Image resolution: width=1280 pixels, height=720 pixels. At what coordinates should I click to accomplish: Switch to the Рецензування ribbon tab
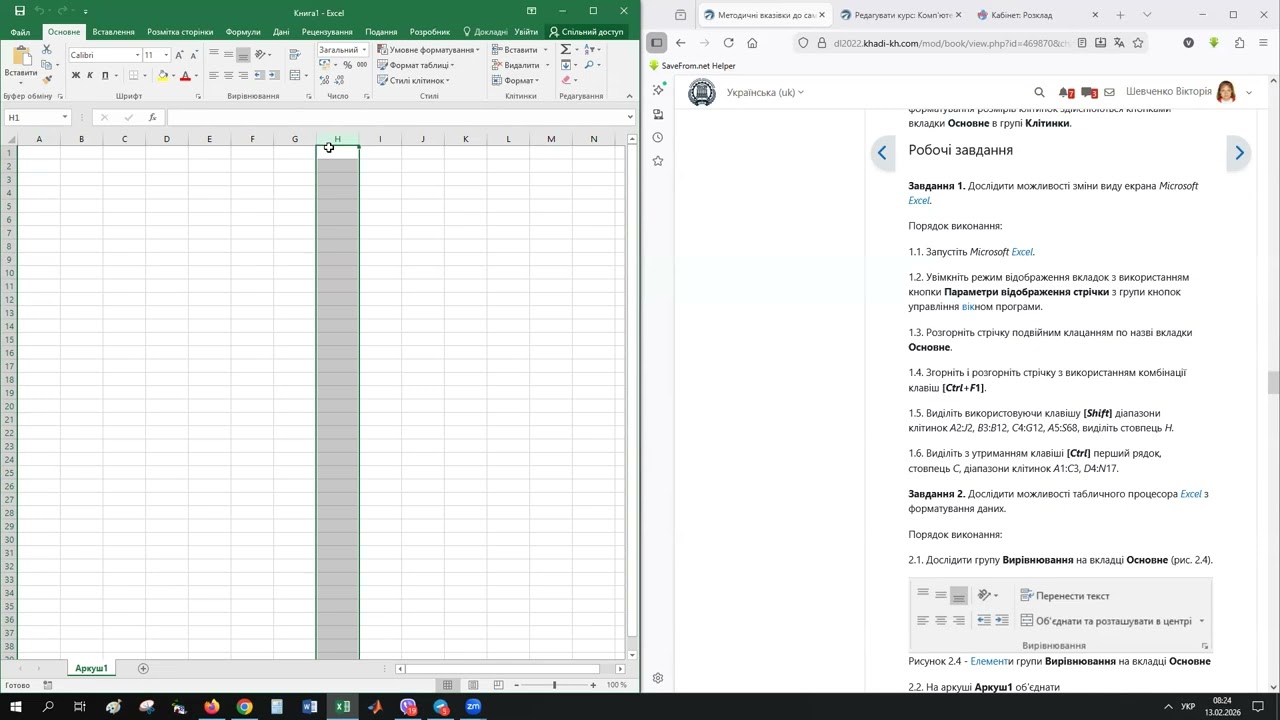tap(327, 32)
